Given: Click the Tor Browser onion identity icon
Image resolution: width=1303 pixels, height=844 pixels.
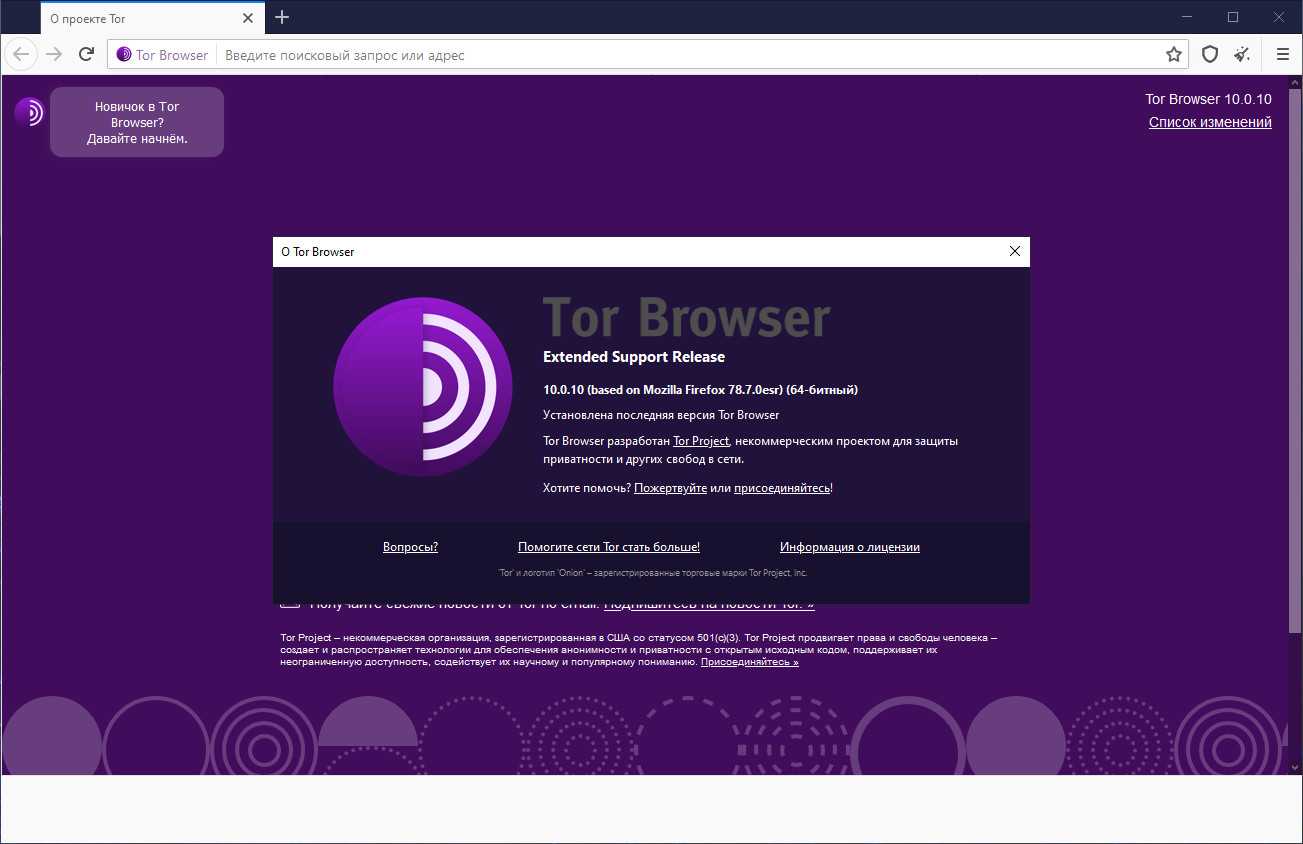Looking at the screenshot, I should click(124, 55).
